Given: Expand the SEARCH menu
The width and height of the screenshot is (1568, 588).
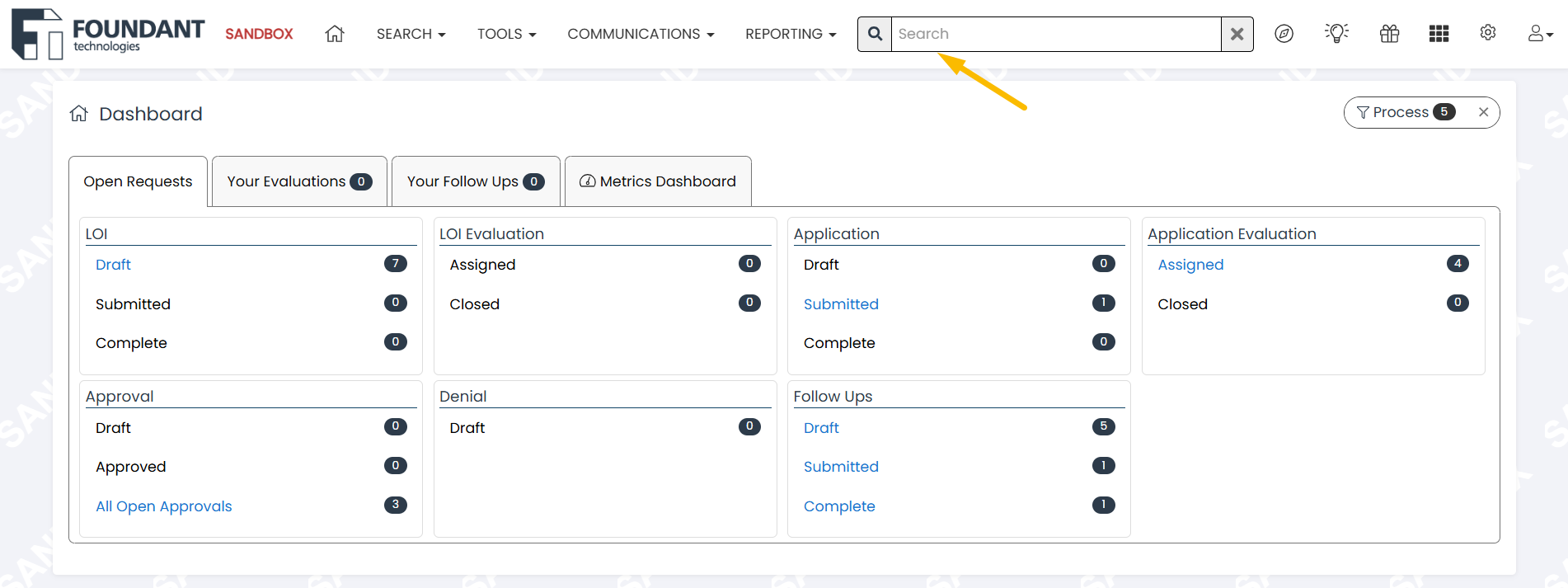Looking at the screenshot, I should 411,34.
